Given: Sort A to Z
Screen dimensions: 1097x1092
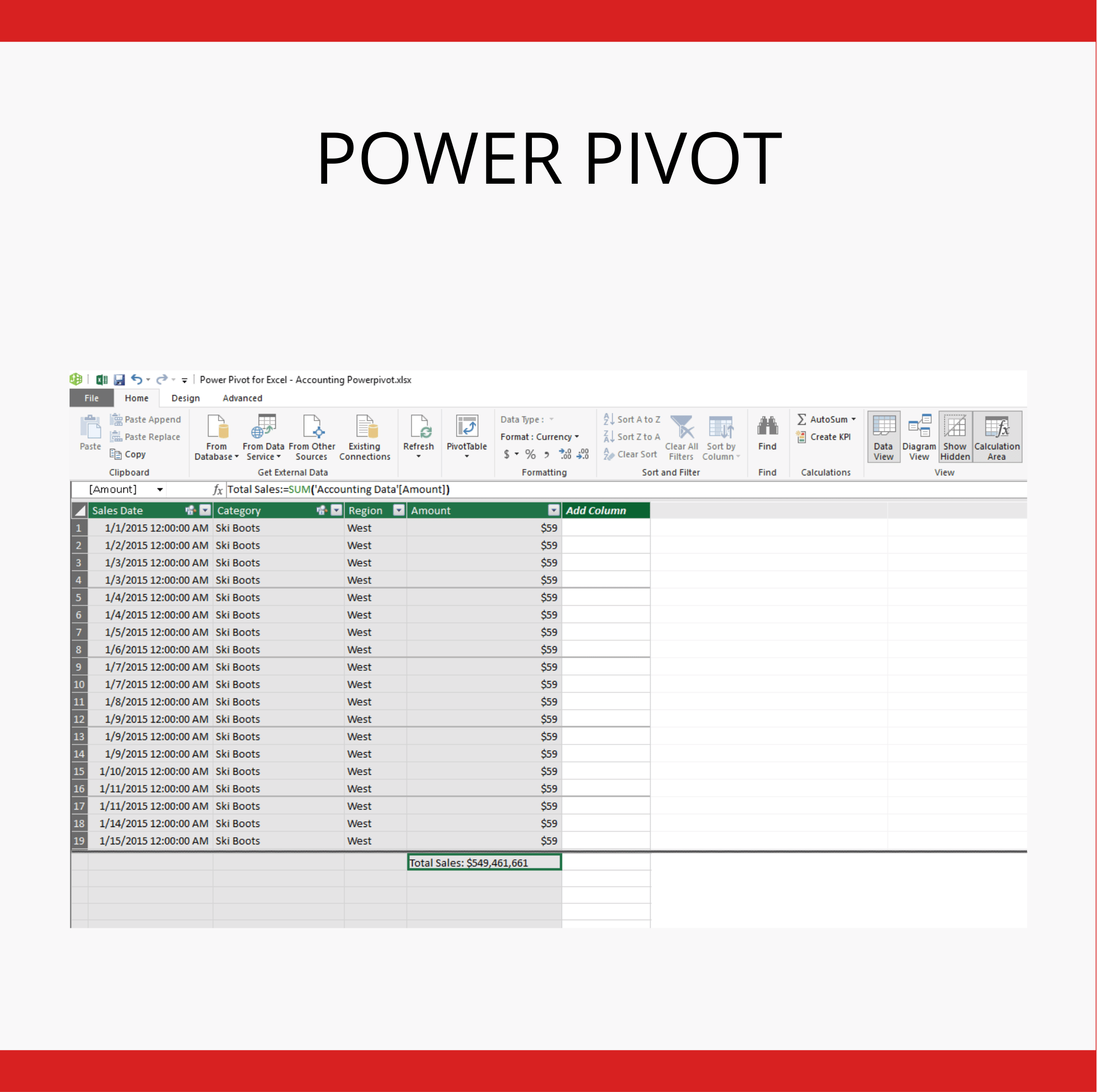Looking at the screenshot, I should [x=631, y=420].
